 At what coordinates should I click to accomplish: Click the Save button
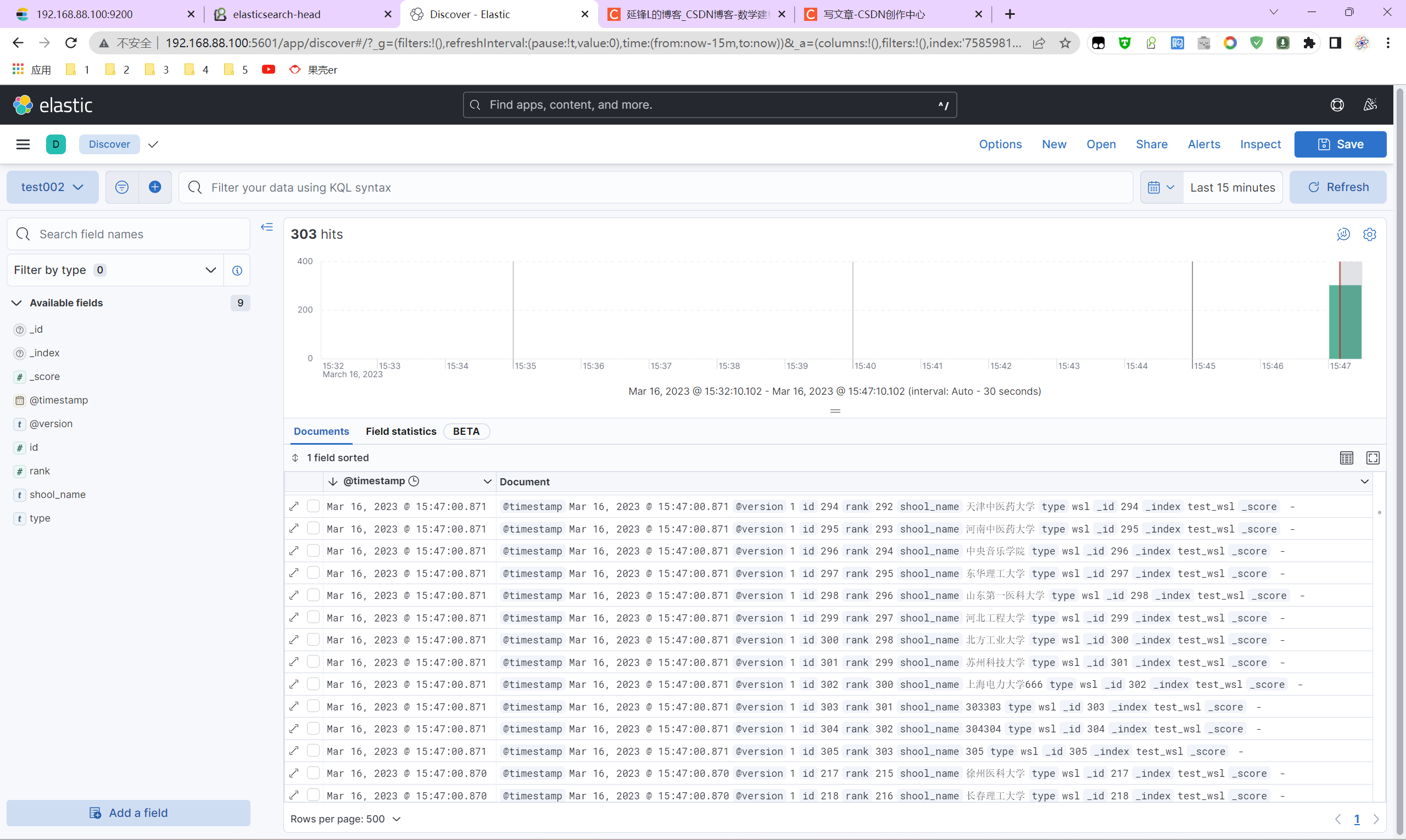tap(1340, 144)
